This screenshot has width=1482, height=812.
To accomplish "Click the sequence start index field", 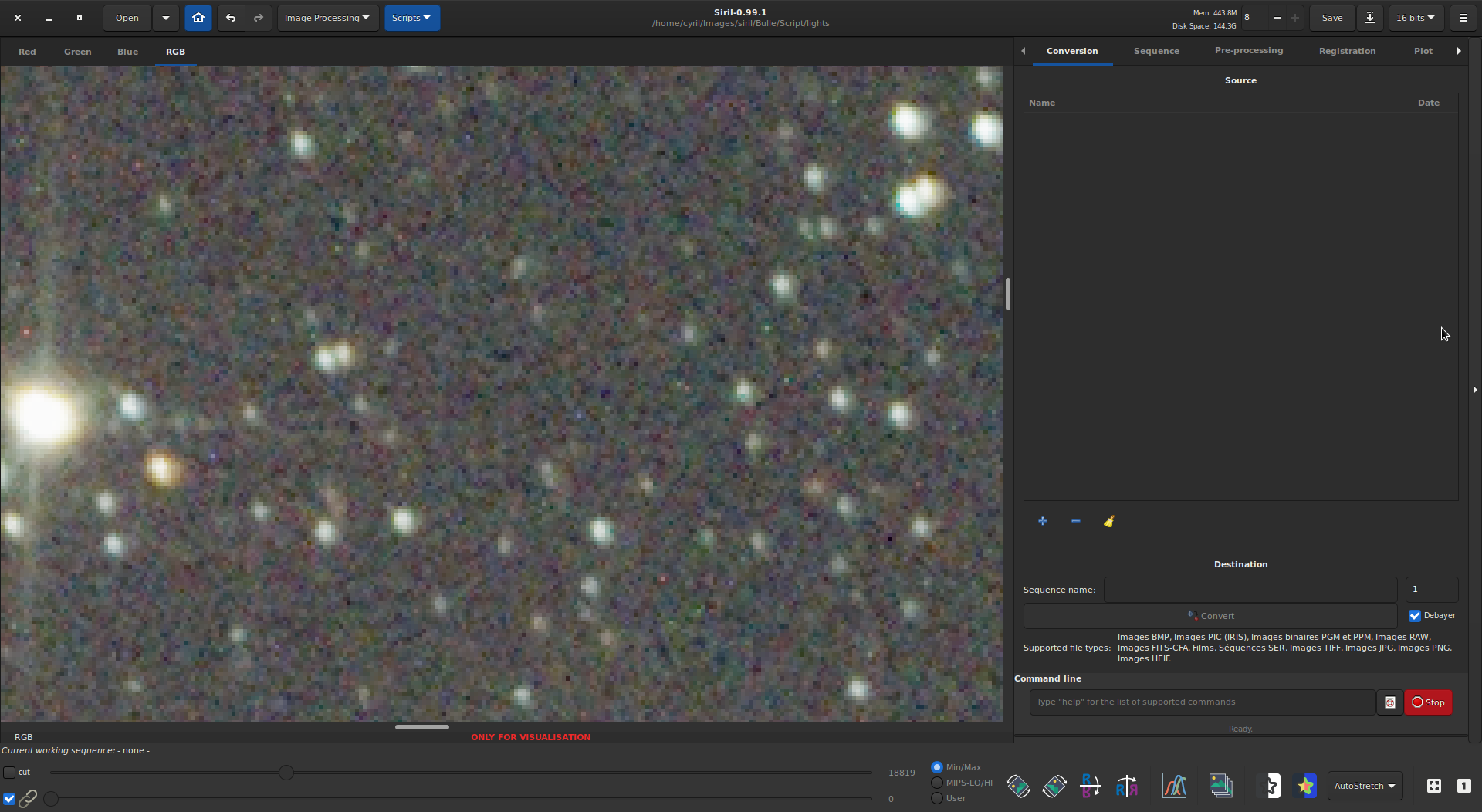I will pyautogui.click(x=1431, y=590).
